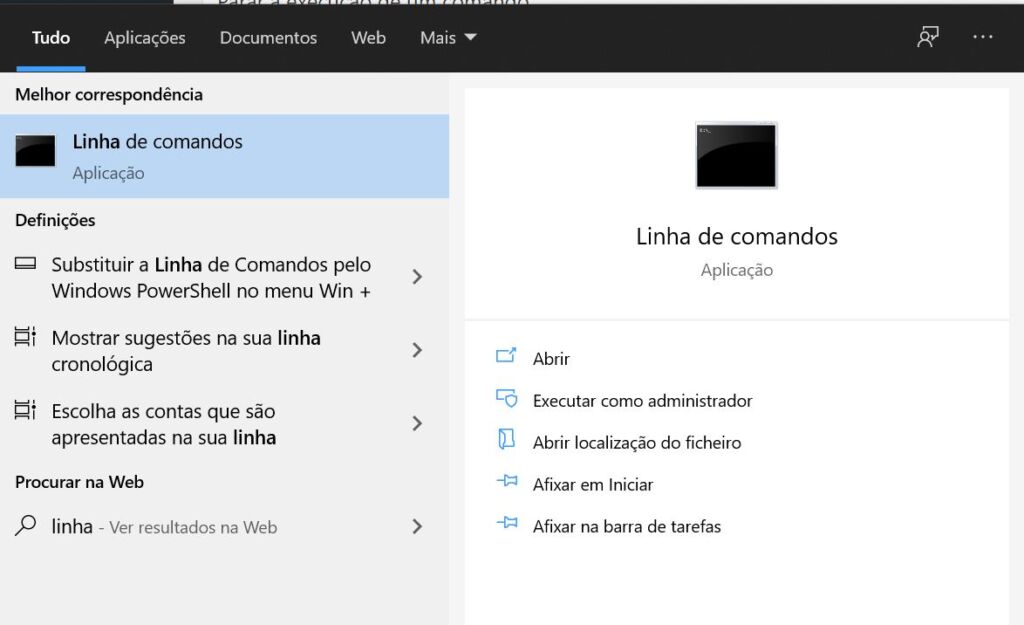Switch to the Documentos tab
This screenshot has width=1024, height=625.
268,38
